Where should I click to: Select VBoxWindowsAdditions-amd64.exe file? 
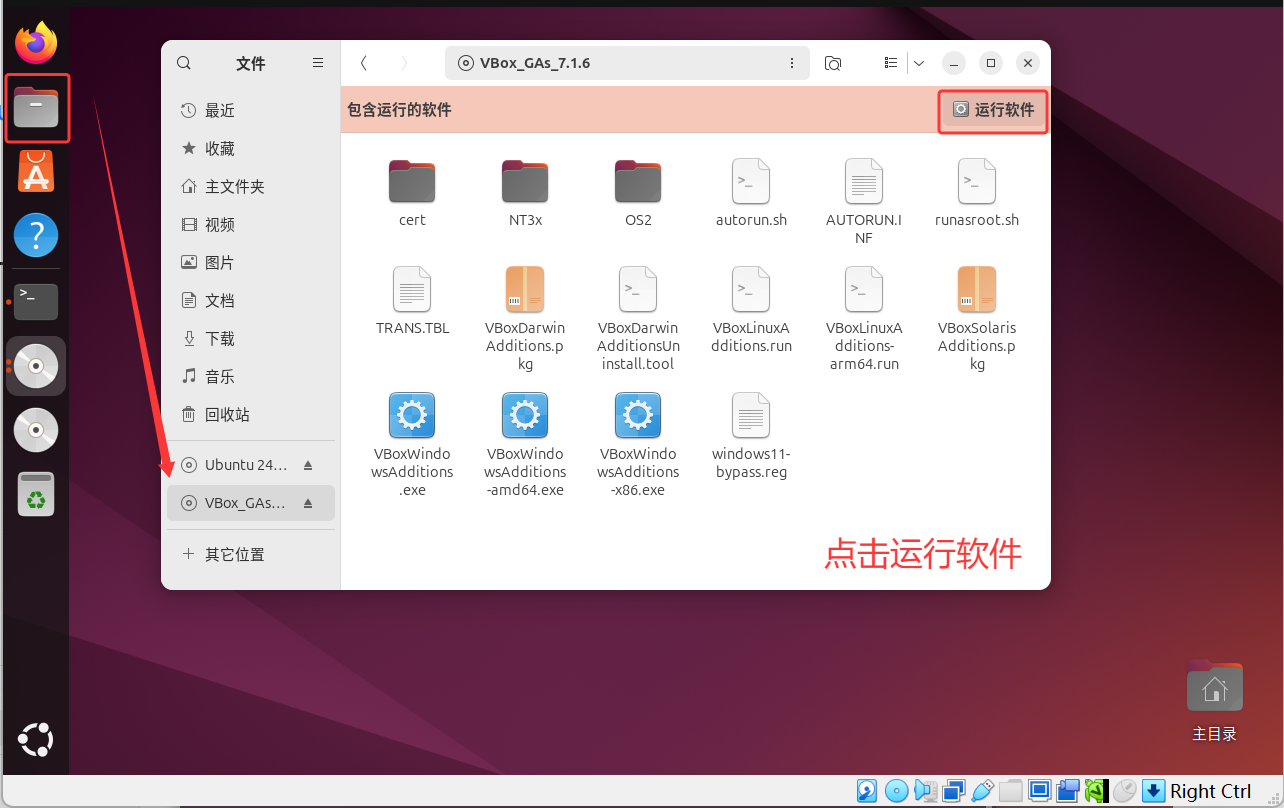(x=525, y=445)
